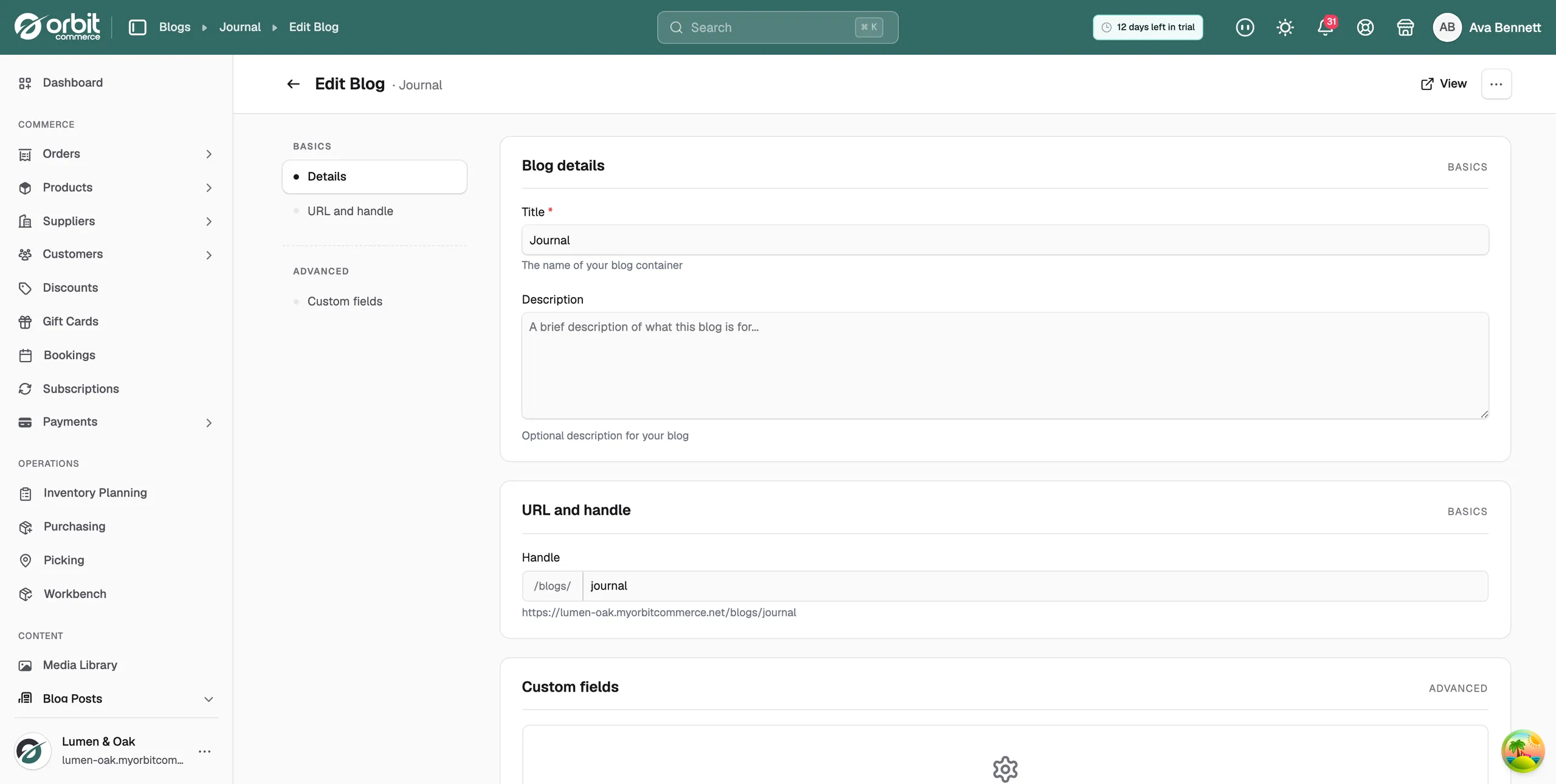Click the pause icon in header
The width and height of the screenshot is (1556, 784).
1245,27
